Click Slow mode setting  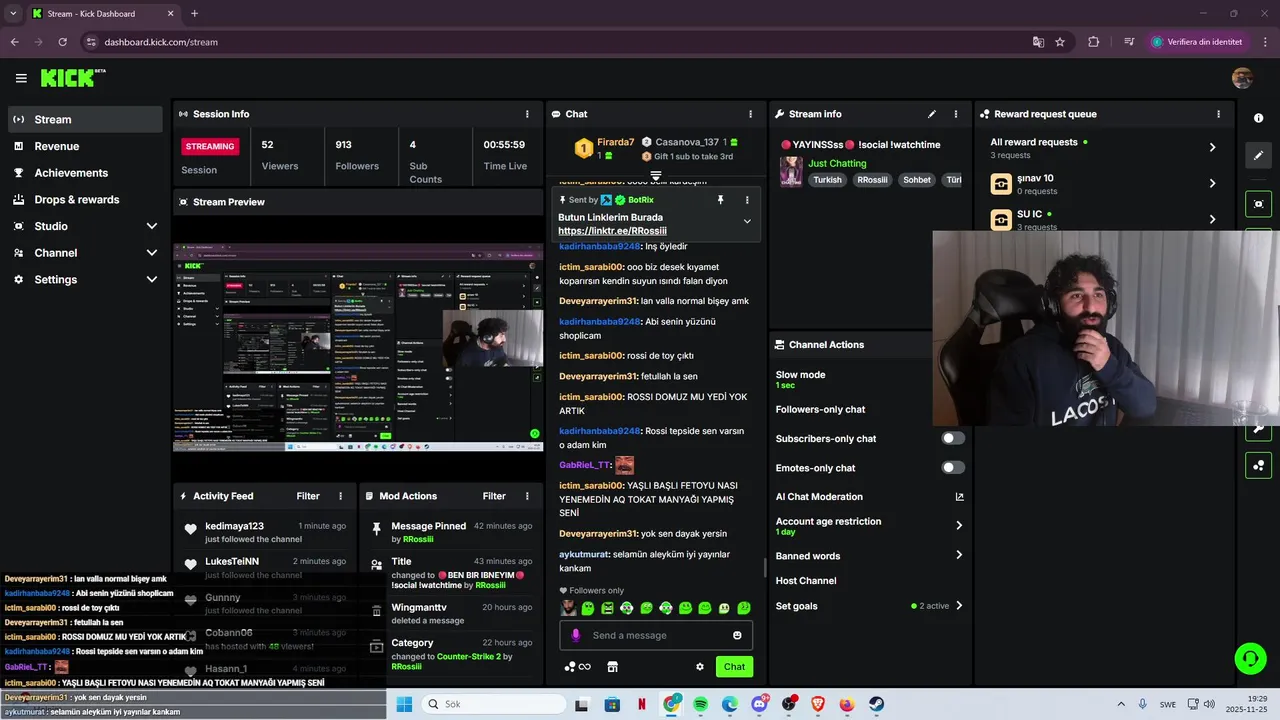(x=800, y=379)
